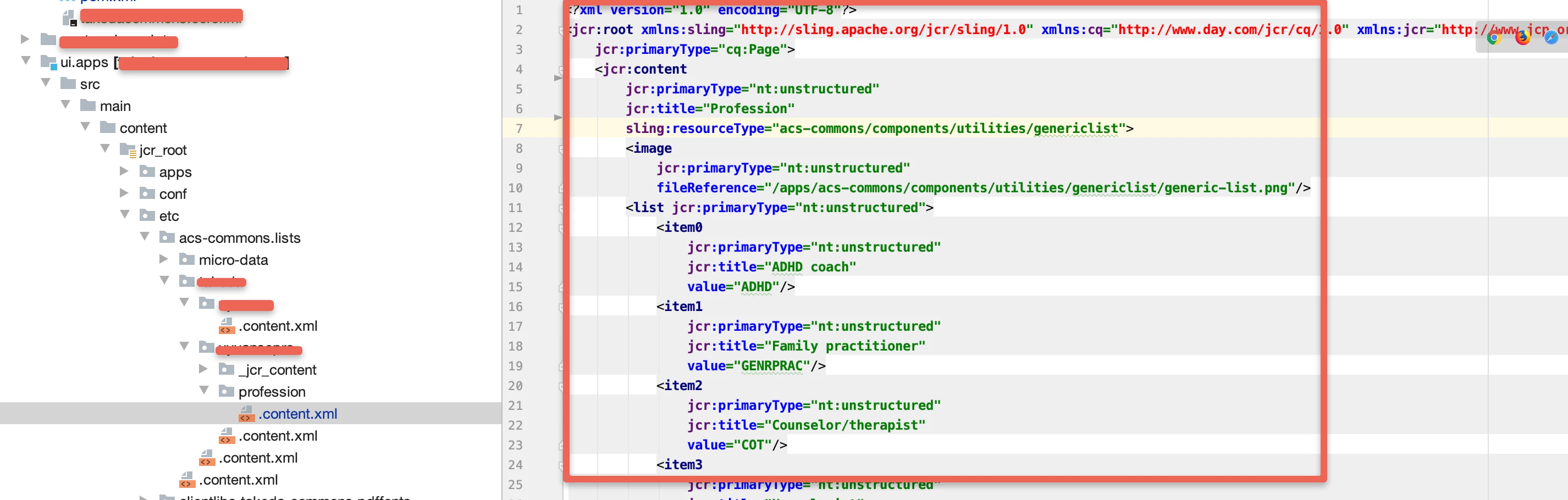1568x500 pixels.
Task: Collapse the content folder
Action: tap(85, 126)
